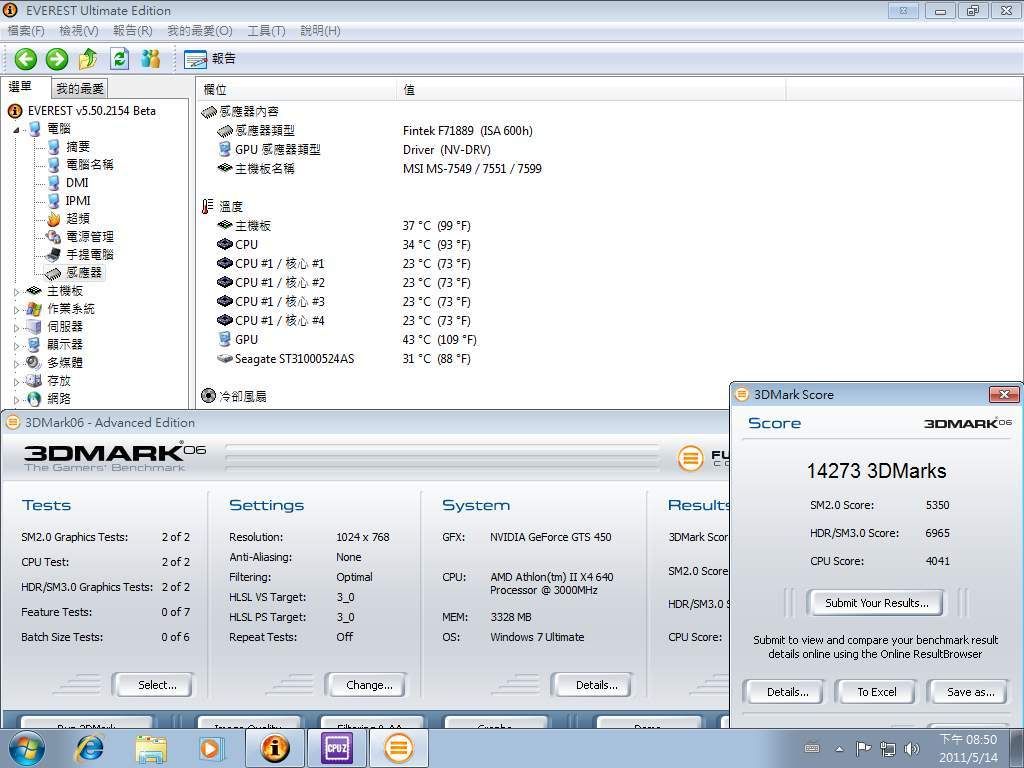Generate a report with the 報告 toolbar button
The height and width of the screenshot is (768, 1024).
[x=210, y=59]
